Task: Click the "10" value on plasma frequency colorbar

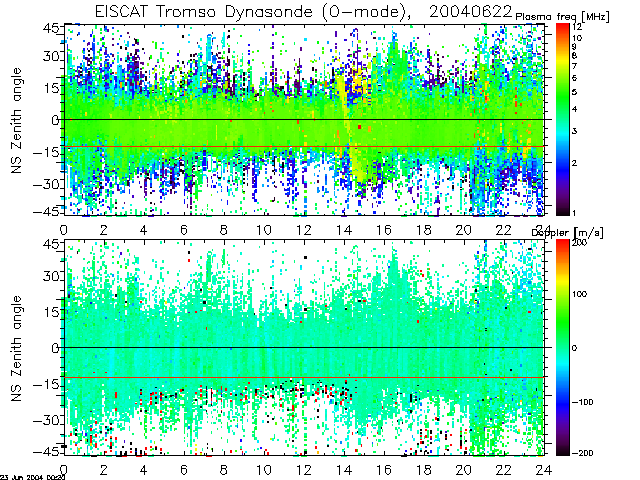Action: point(577,38)
